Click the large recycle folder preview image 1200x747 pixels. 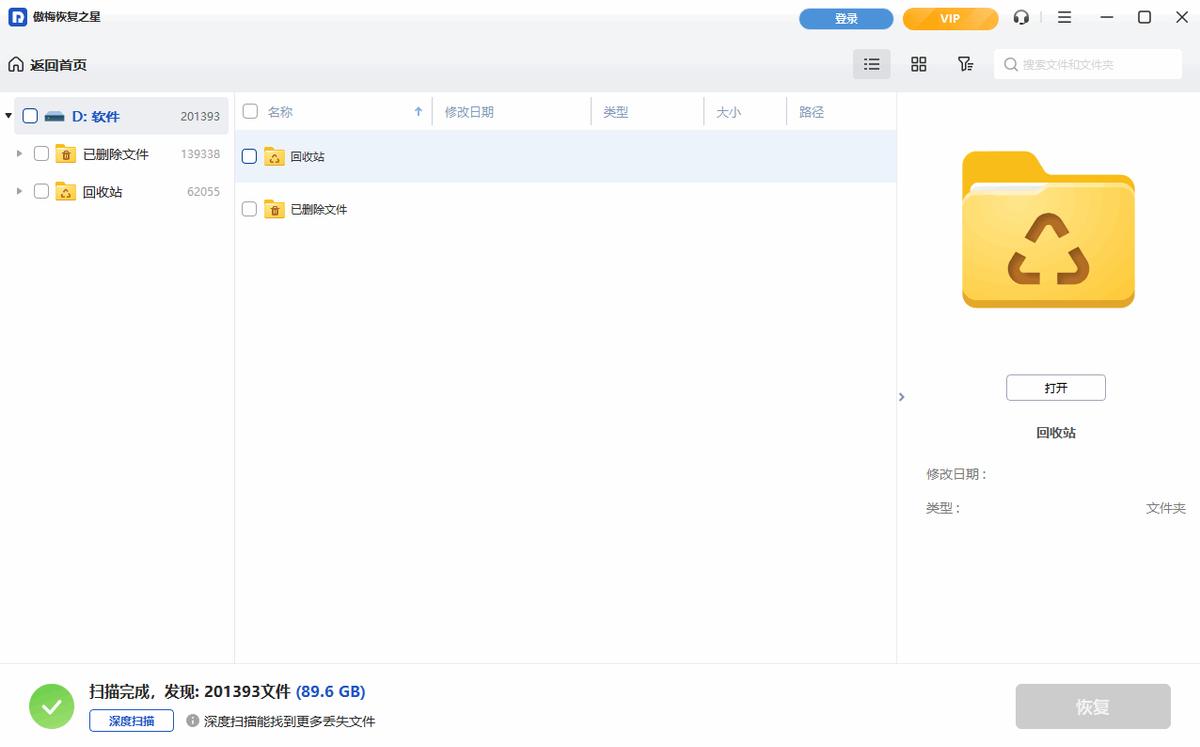(x=1048, y=229)
